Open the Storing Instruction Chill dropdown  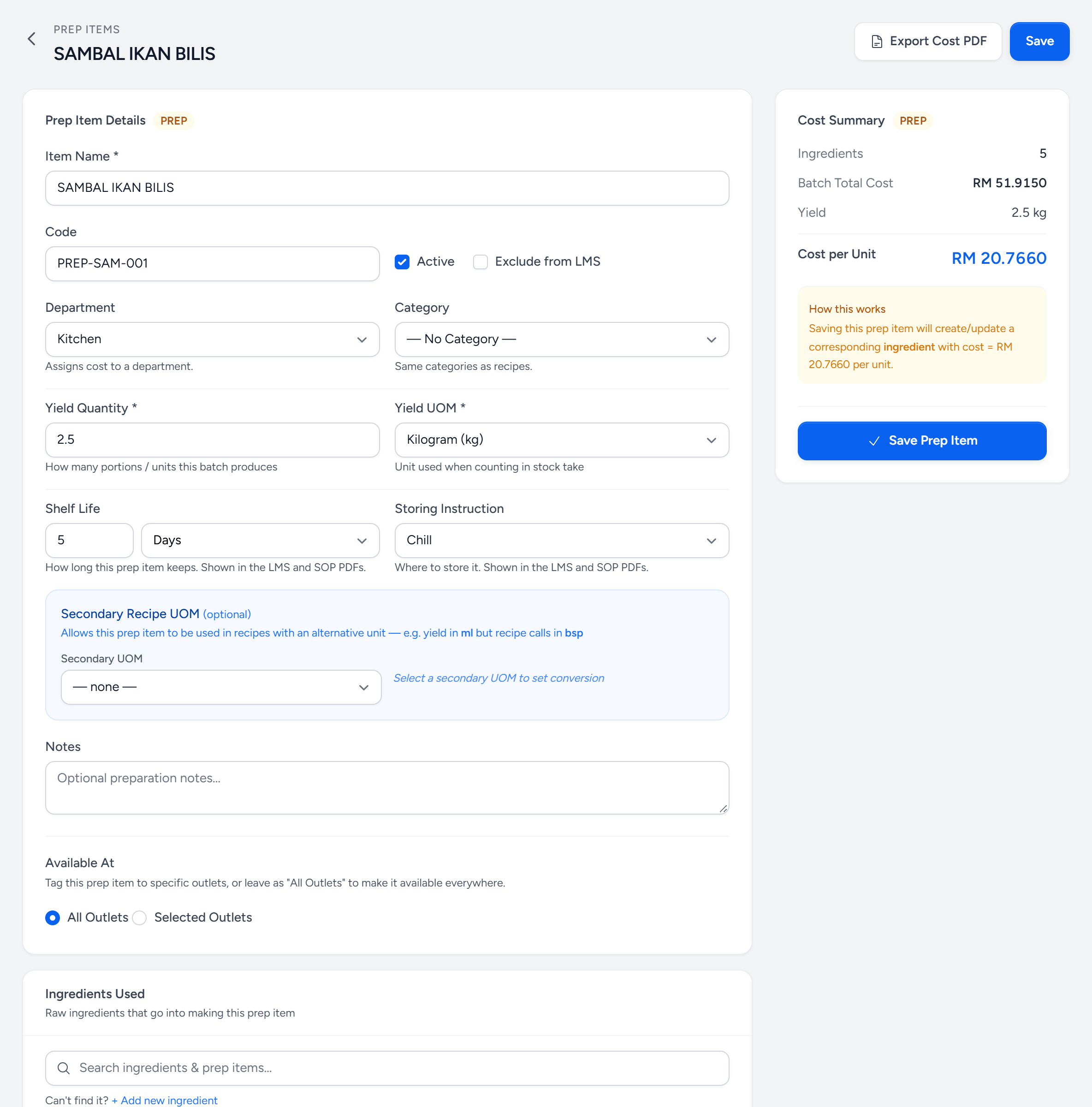pos(562,540)
